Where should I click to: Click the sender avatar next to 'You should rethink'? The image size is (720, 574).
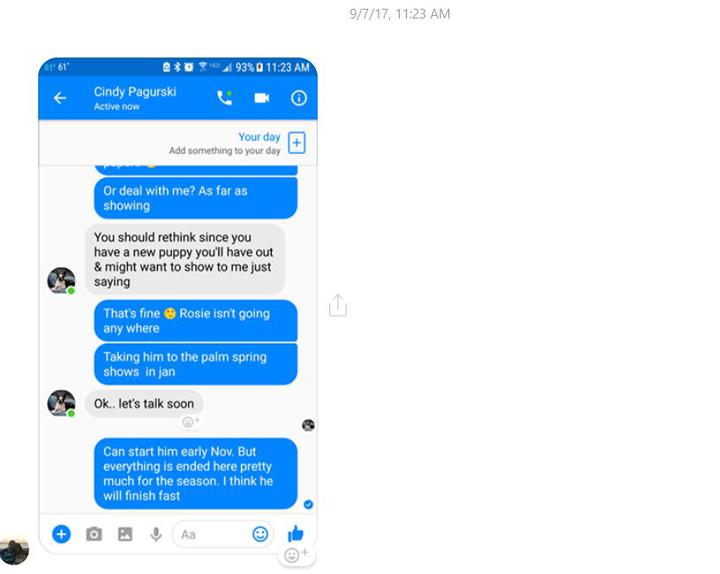pyautogui.click(x=61, y=280)
